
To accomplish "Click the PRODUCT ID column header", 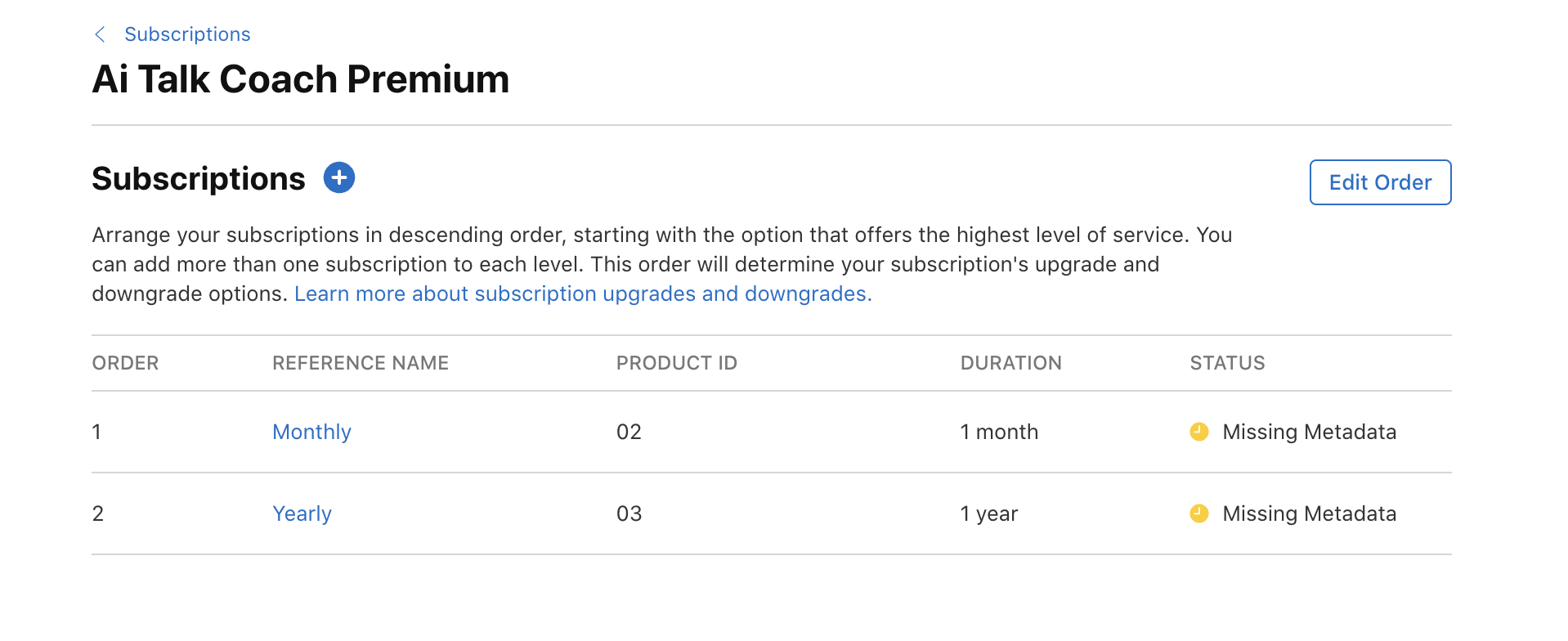I will click(x=676, y=363).
